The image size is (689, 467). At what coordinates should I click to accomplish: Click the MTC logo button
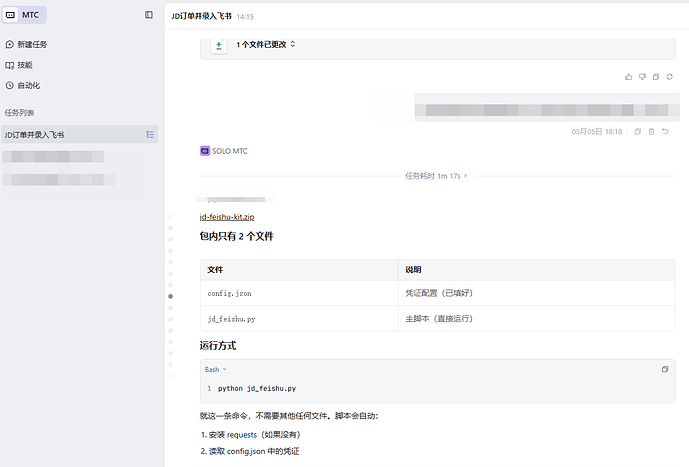(24, 15)
